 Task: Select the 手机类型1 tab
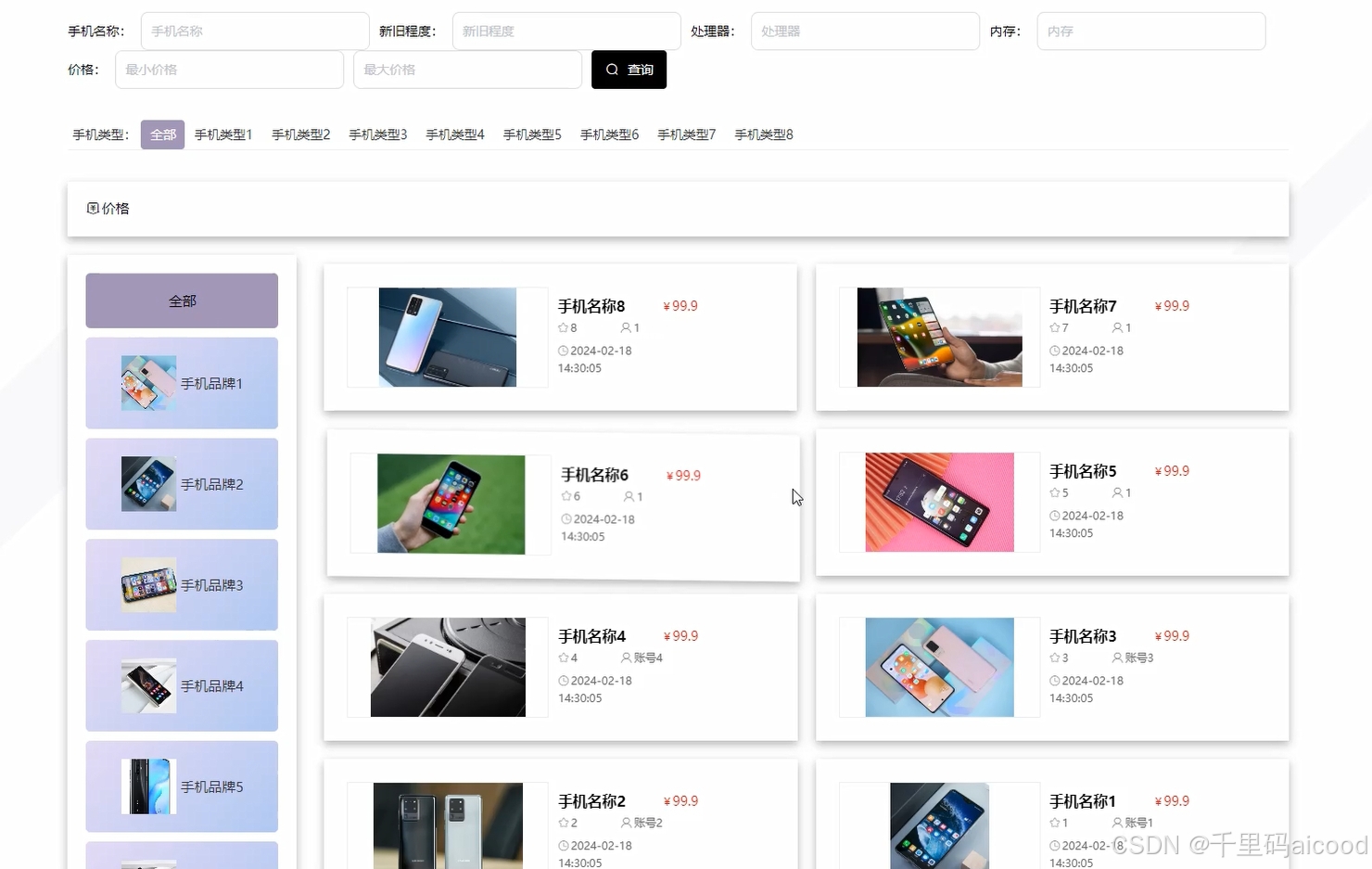tap(223, 134)
